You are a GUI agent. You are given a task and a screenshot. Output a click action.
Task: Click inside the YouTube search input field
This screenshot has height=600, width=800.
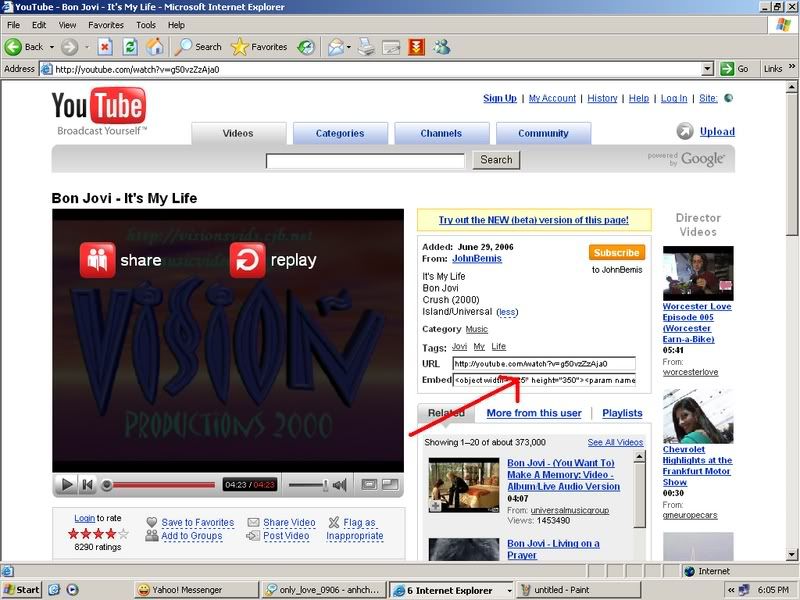365,161
